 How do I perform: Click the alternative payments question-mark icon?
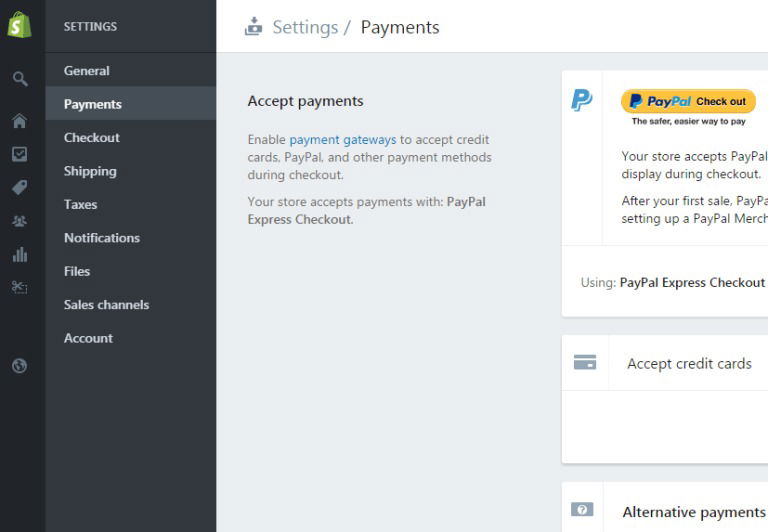pos(582,509)
